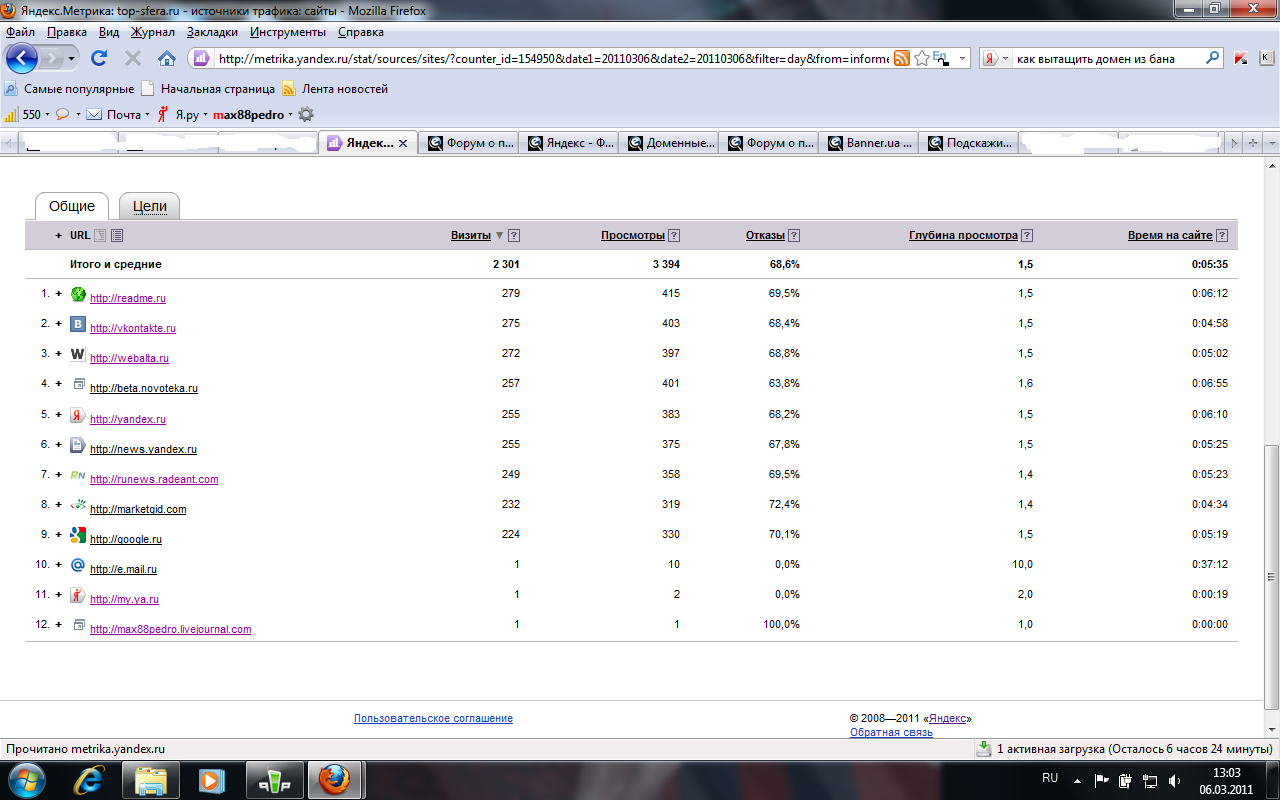Image resolution: width=1280 pixels, height=800 pixels.
Task: Click the help icon next to Отказы
Action: pos(794,236)
